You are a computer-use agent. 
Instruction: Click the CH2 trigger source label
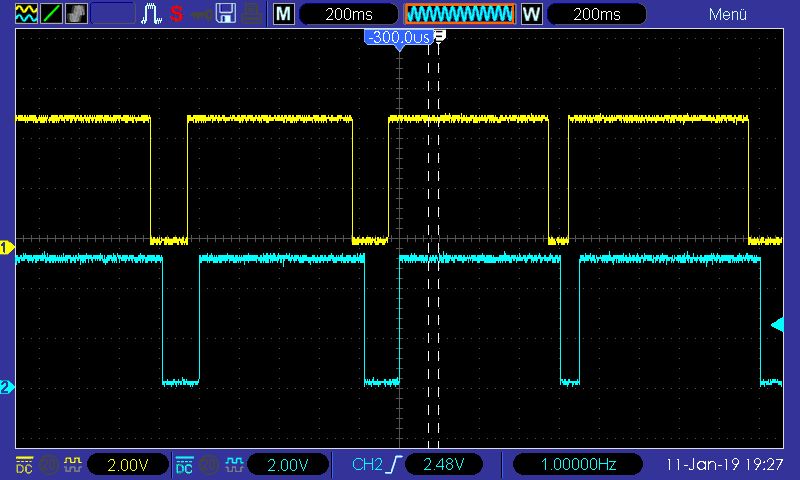tap(367, 464)
